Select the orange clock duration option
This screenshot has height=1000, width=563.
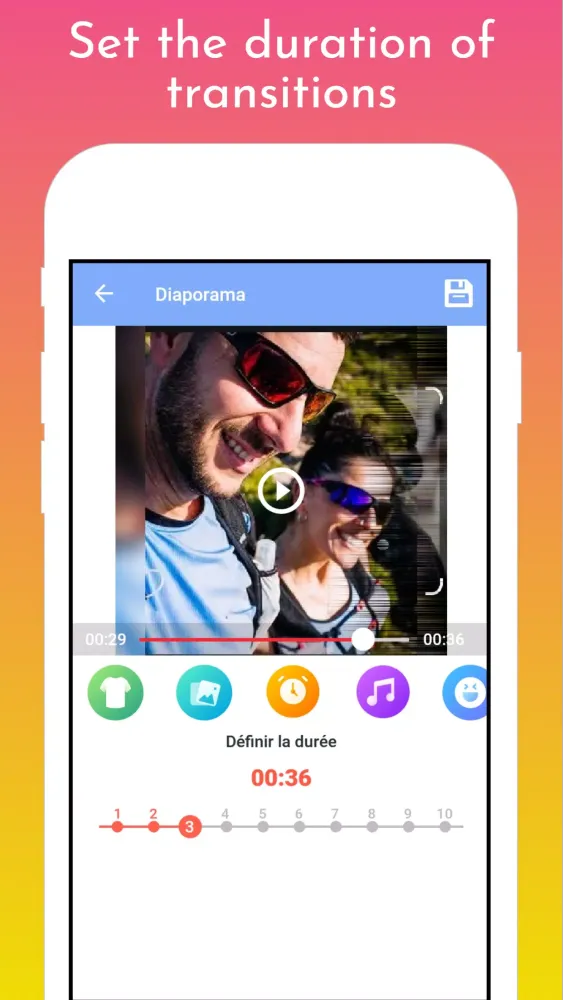click(293, 693)
